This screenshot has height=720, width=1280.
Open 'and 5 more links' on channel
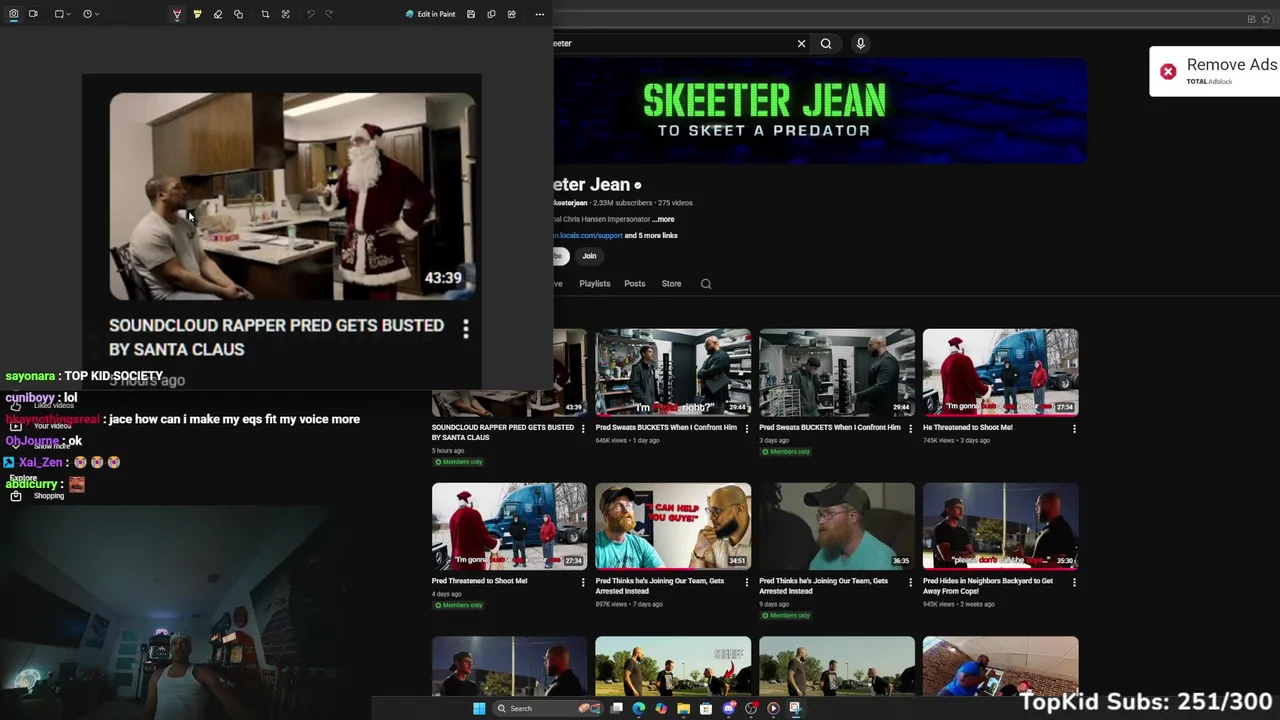(651, 235)
